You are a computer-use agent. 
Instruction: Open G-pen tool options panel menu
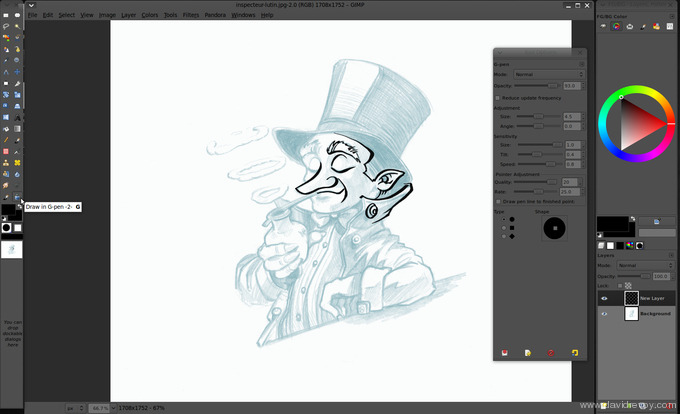point(582,64)
